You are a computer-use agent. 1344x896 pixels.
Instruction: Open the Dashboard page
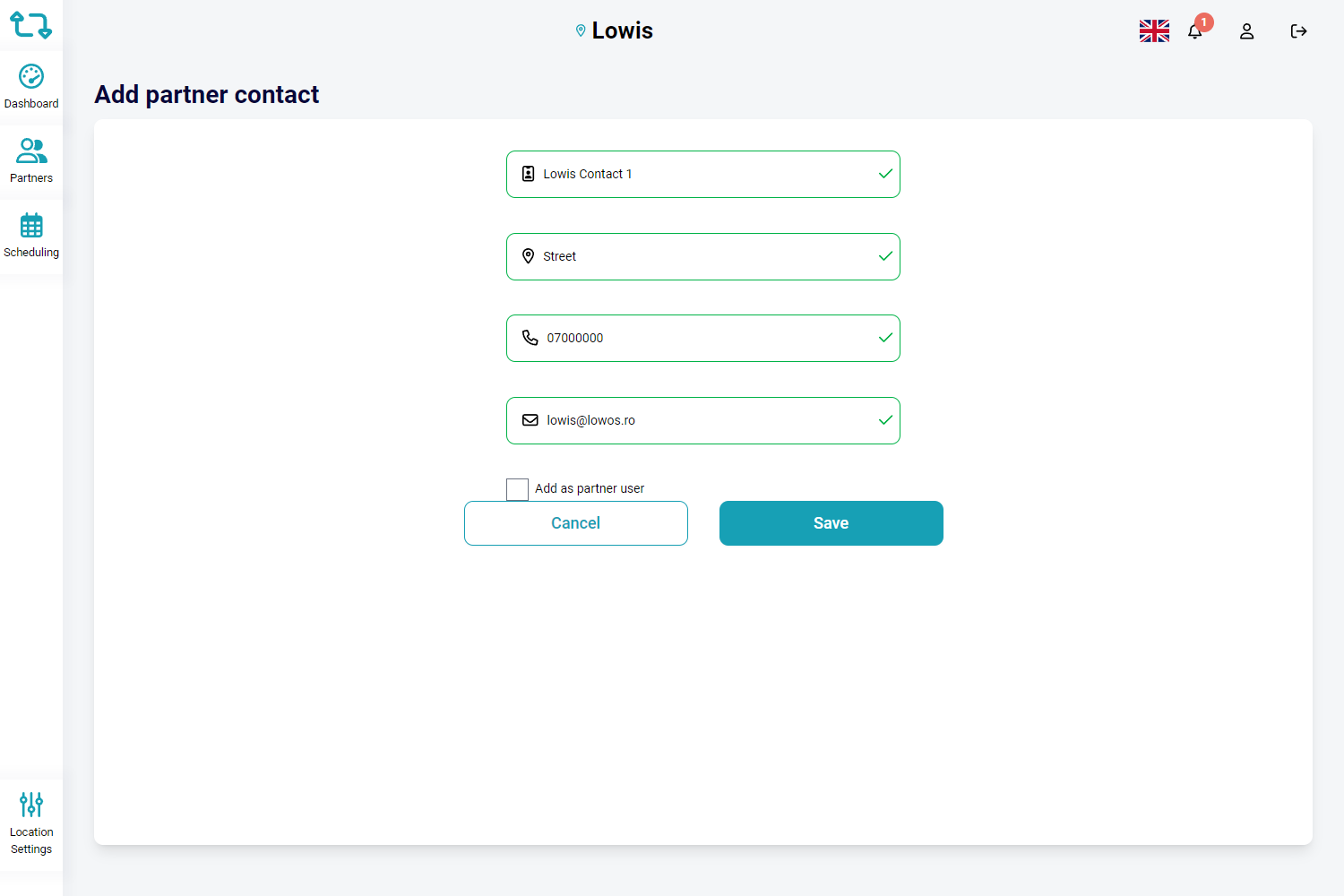pos(31,87)
